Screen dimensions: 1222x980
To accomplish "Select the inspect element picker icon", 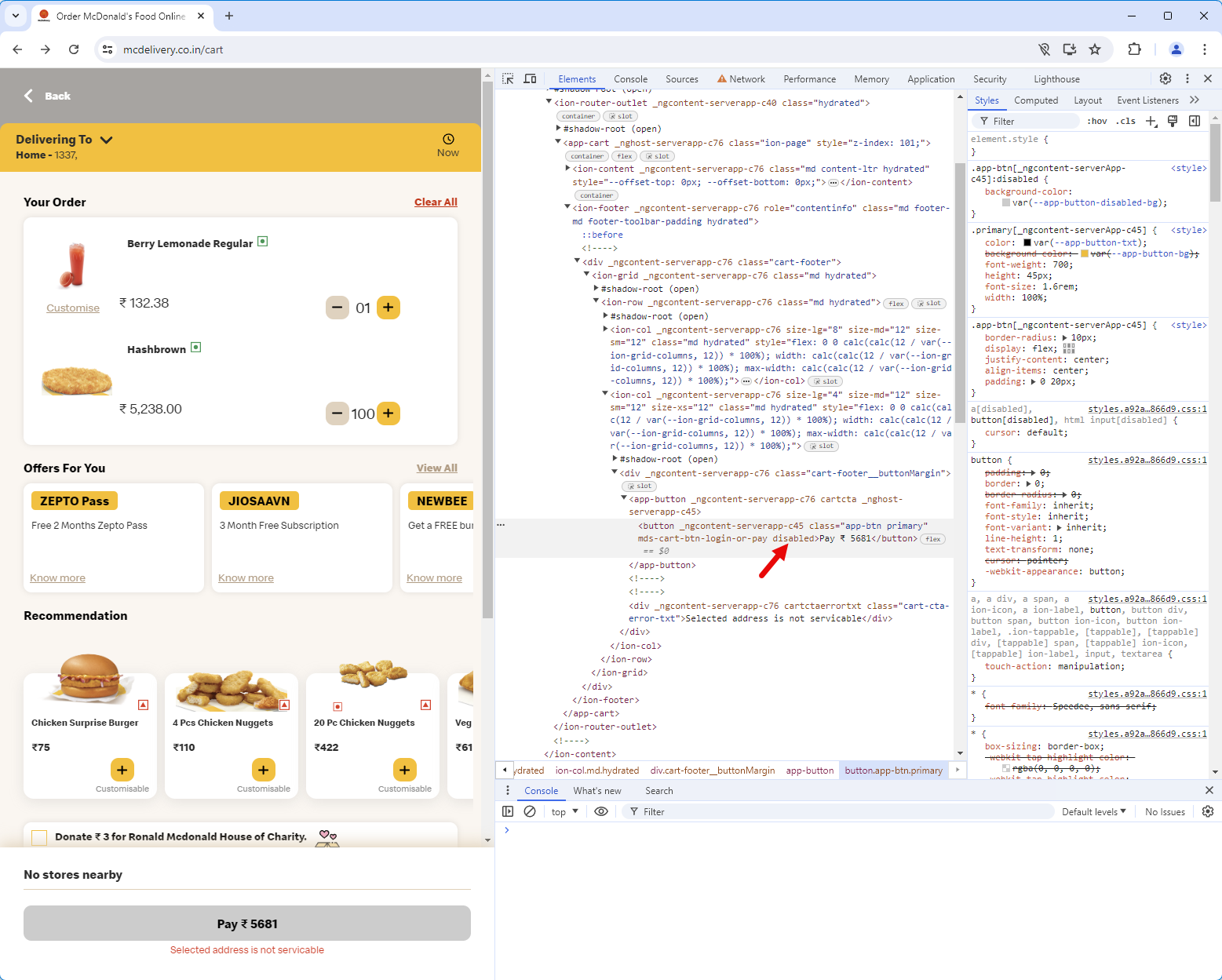I will pyautogui.click(x=508, y=79).
